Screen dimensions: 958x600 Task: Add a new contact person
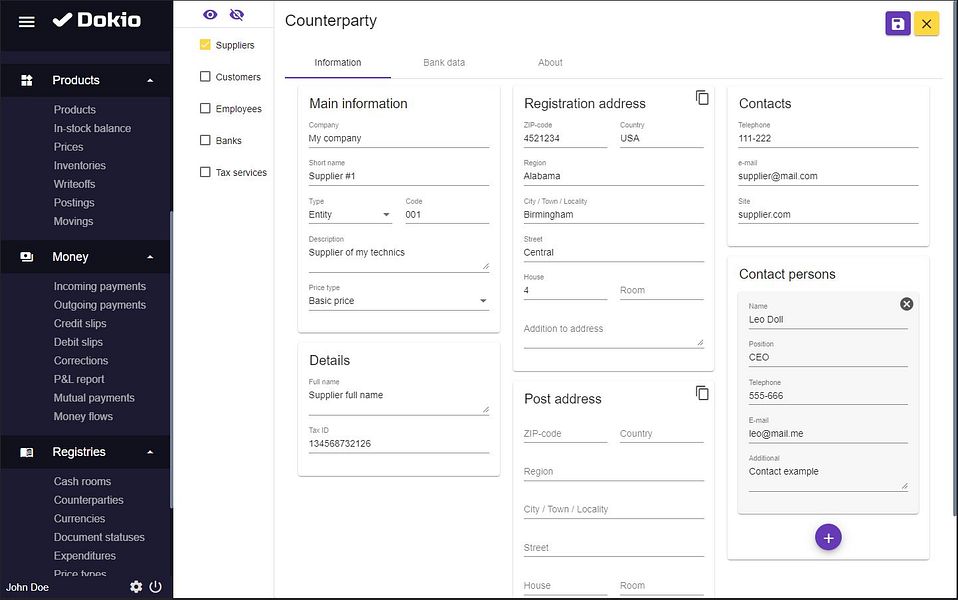click(828, 537)
